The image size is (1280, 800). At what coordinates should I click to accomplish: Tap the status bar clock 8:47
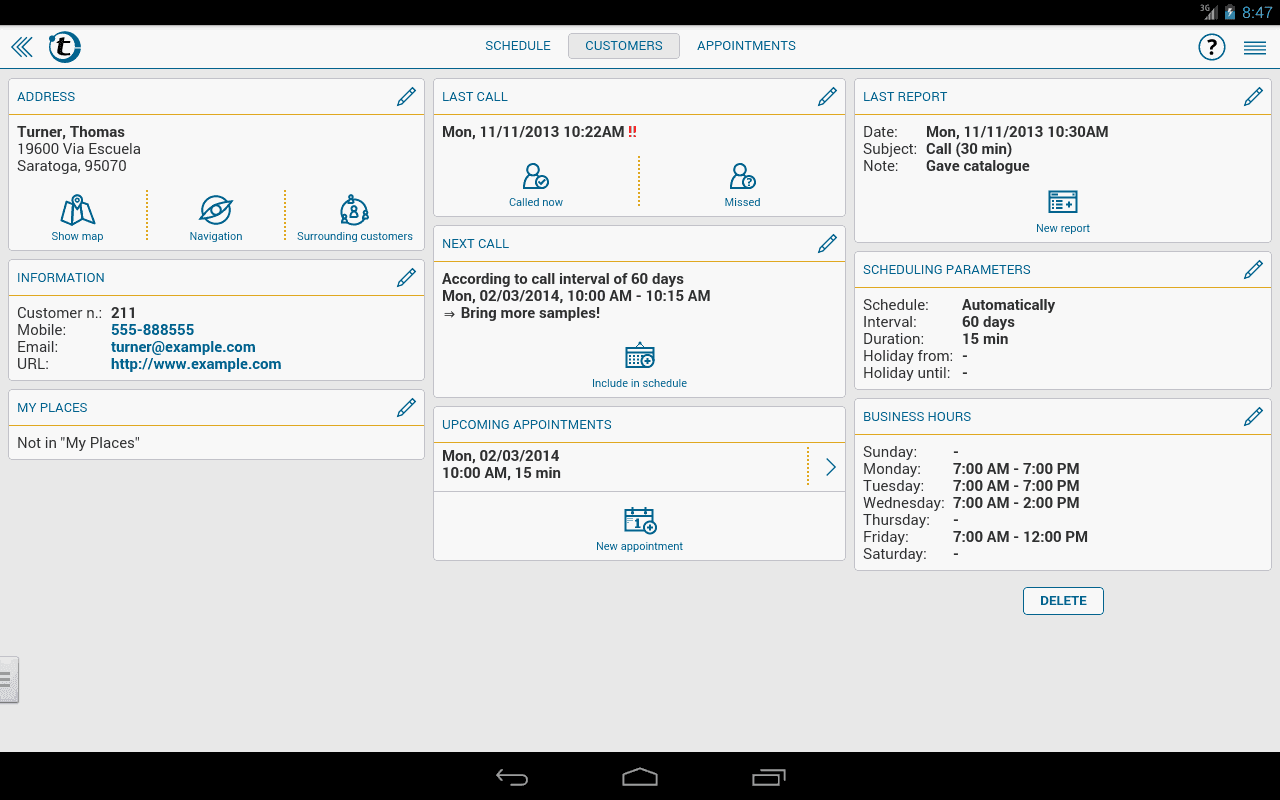pos(1257,12)
